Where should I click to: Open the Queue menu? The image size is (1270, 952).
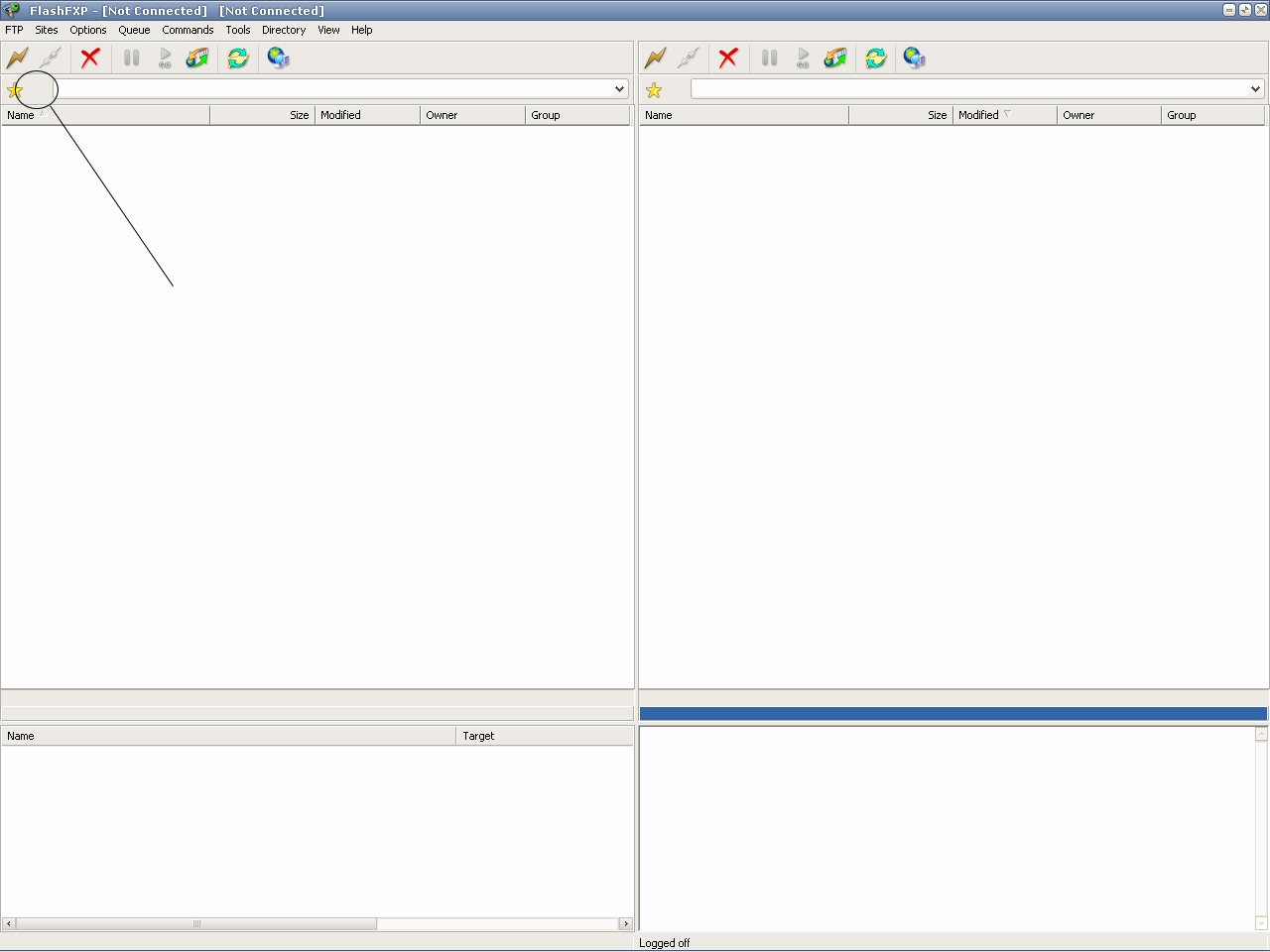click(134, 30)
